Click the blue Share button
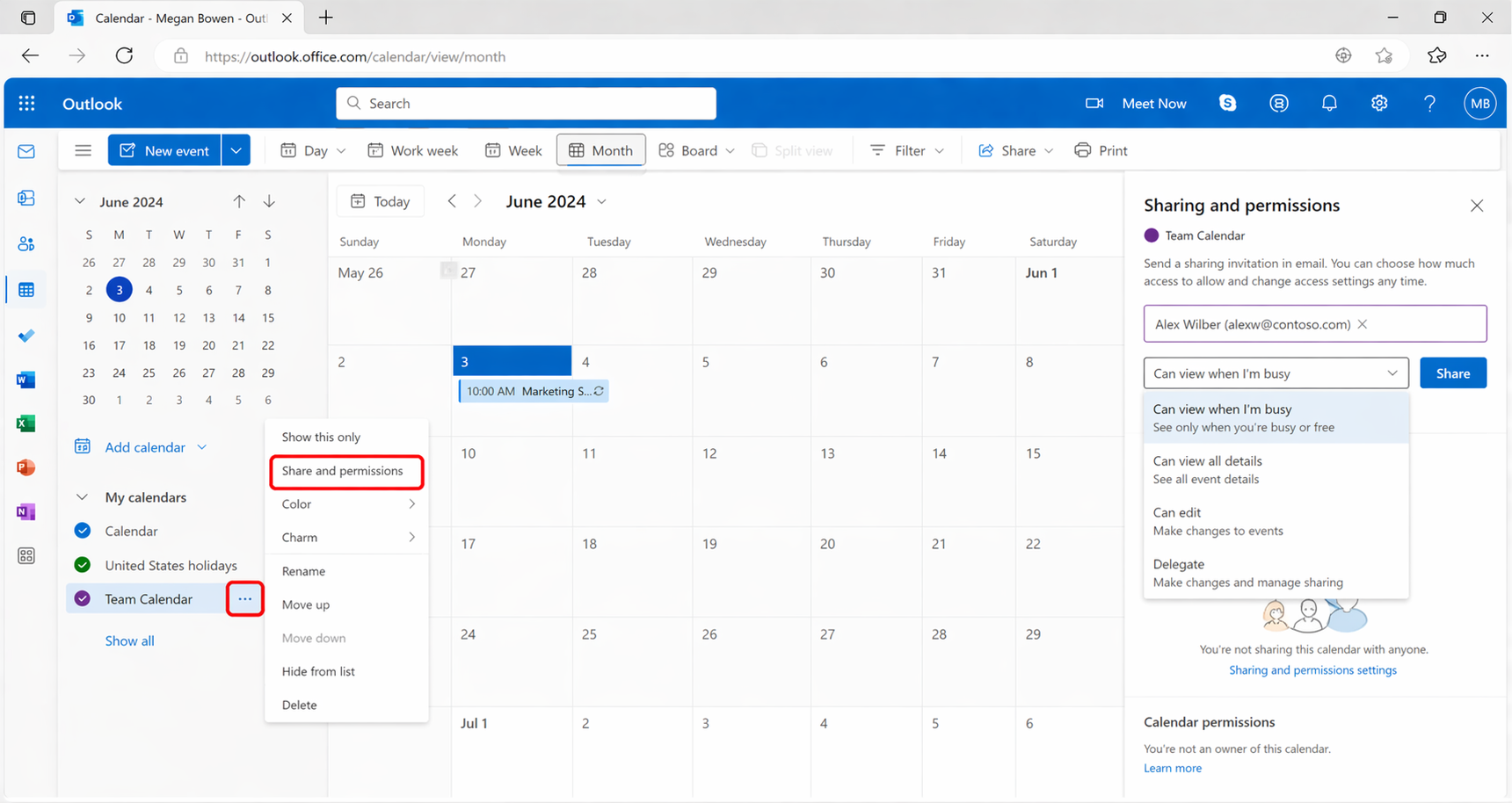Viewport: 1512px width, 803px height. [x=1452, y=373]
